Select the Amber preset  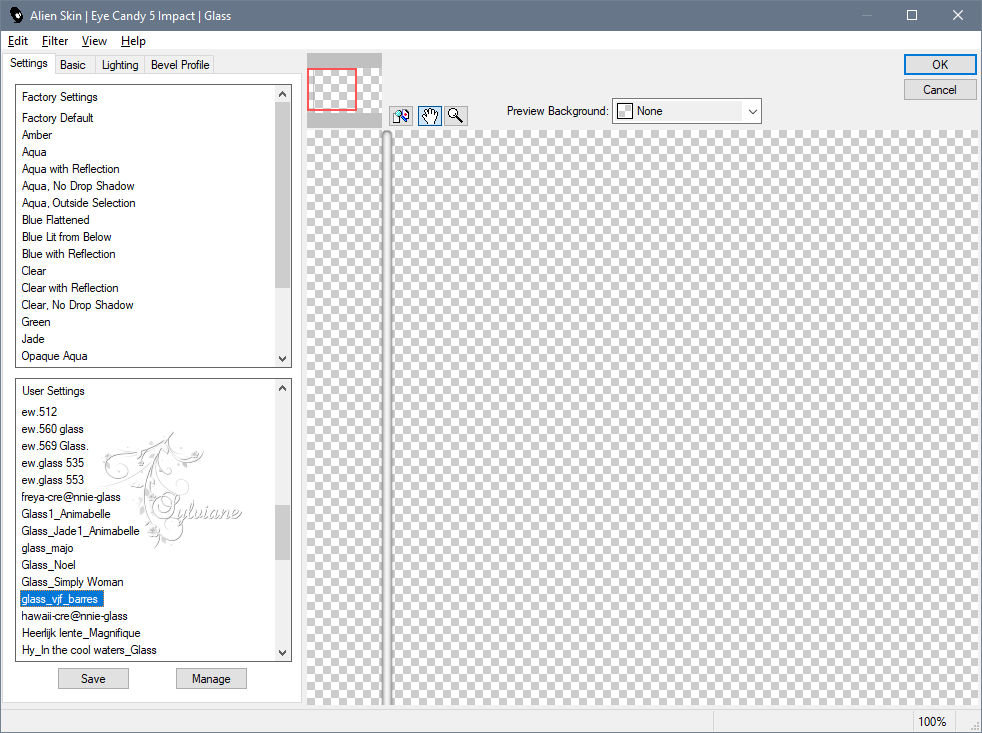[x=36, y=135]
